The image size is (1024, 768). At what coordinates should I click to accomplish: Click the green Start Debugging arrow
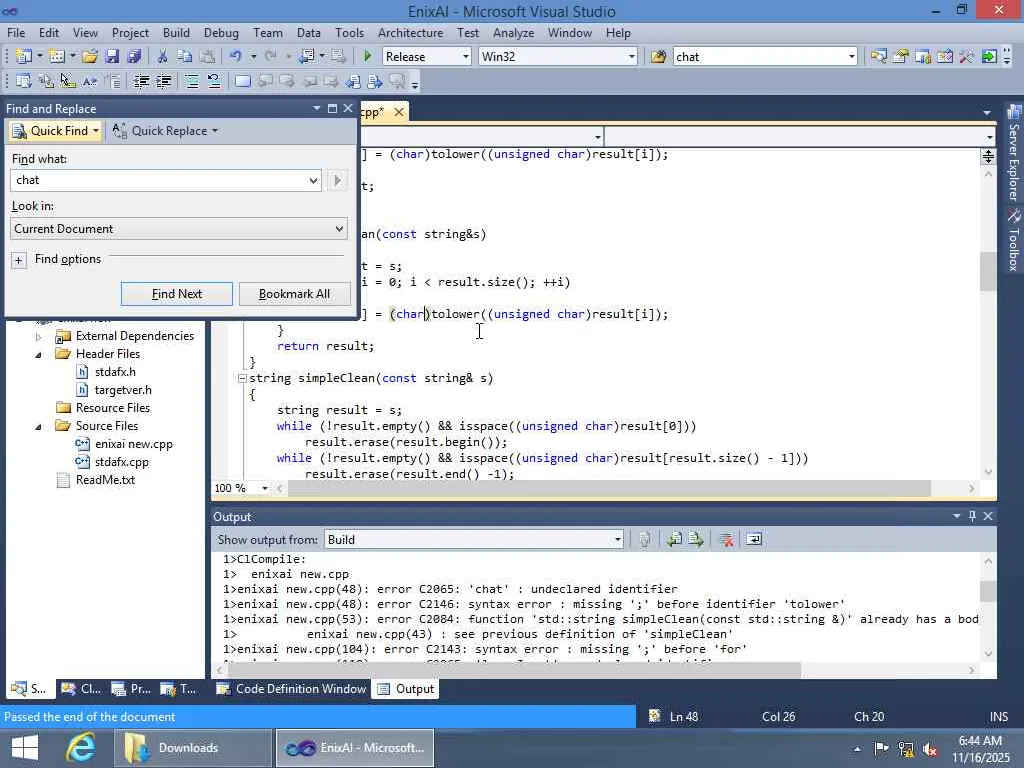(368, 57)
